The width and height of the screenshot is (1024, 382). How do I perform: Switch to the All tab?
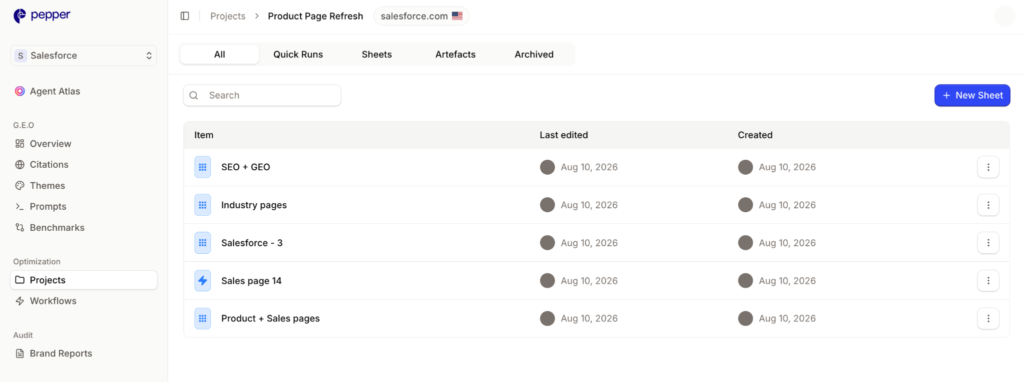(219, 54)
